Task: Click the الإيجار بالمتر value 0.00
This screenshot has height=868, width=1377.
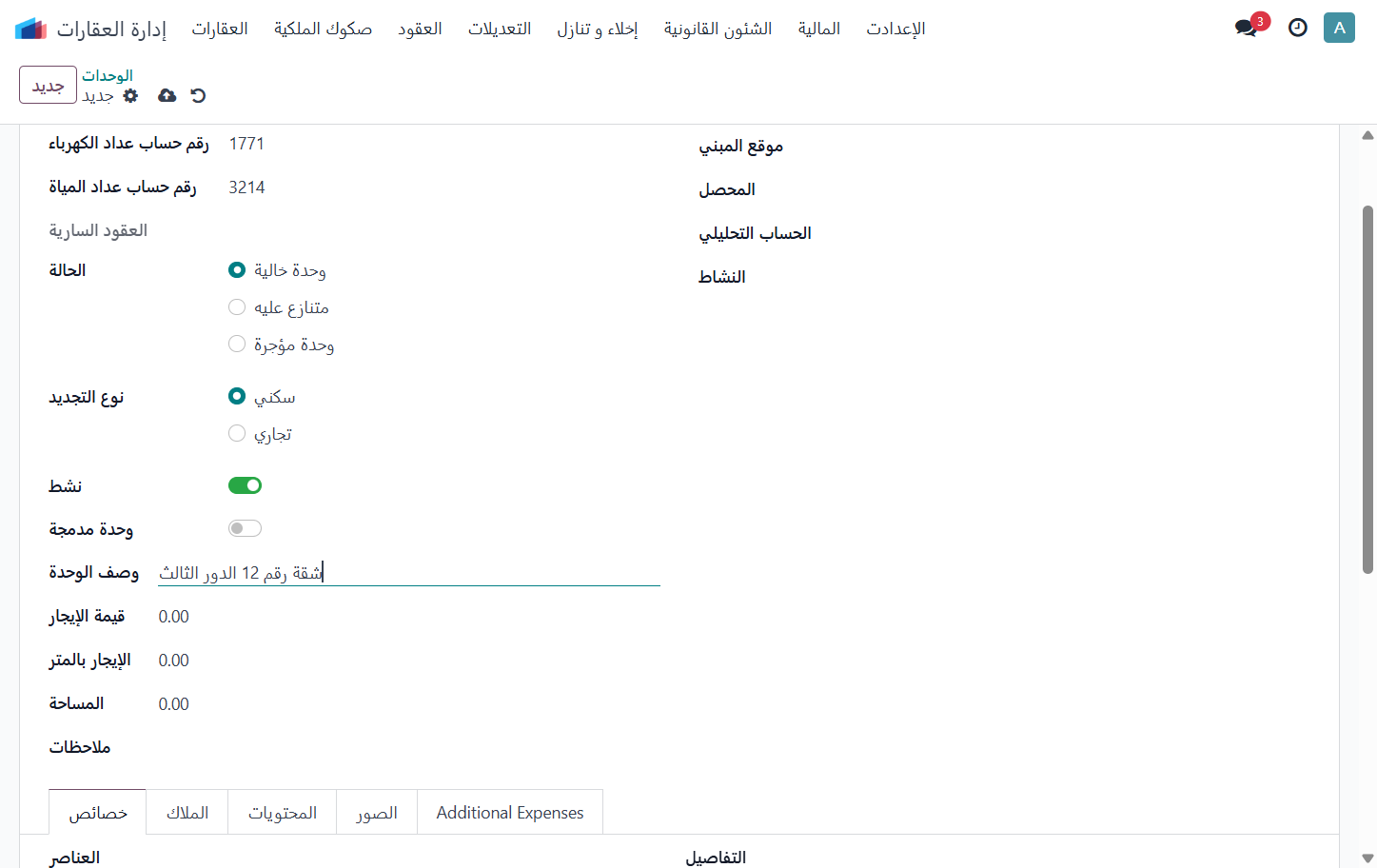Action: pos(174,661)
